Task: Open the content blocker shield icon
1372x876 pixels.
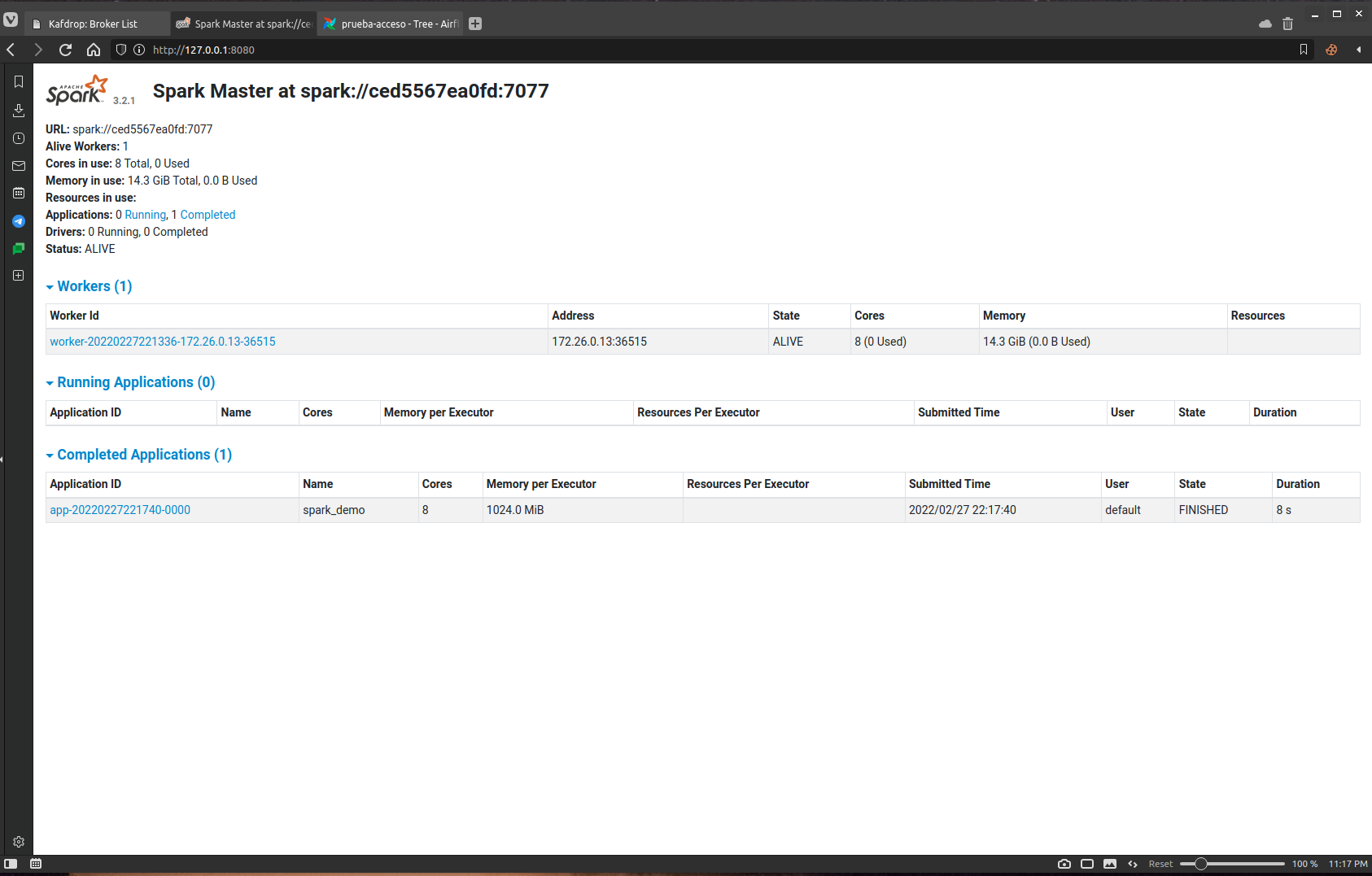Action: tap(121, 50)
